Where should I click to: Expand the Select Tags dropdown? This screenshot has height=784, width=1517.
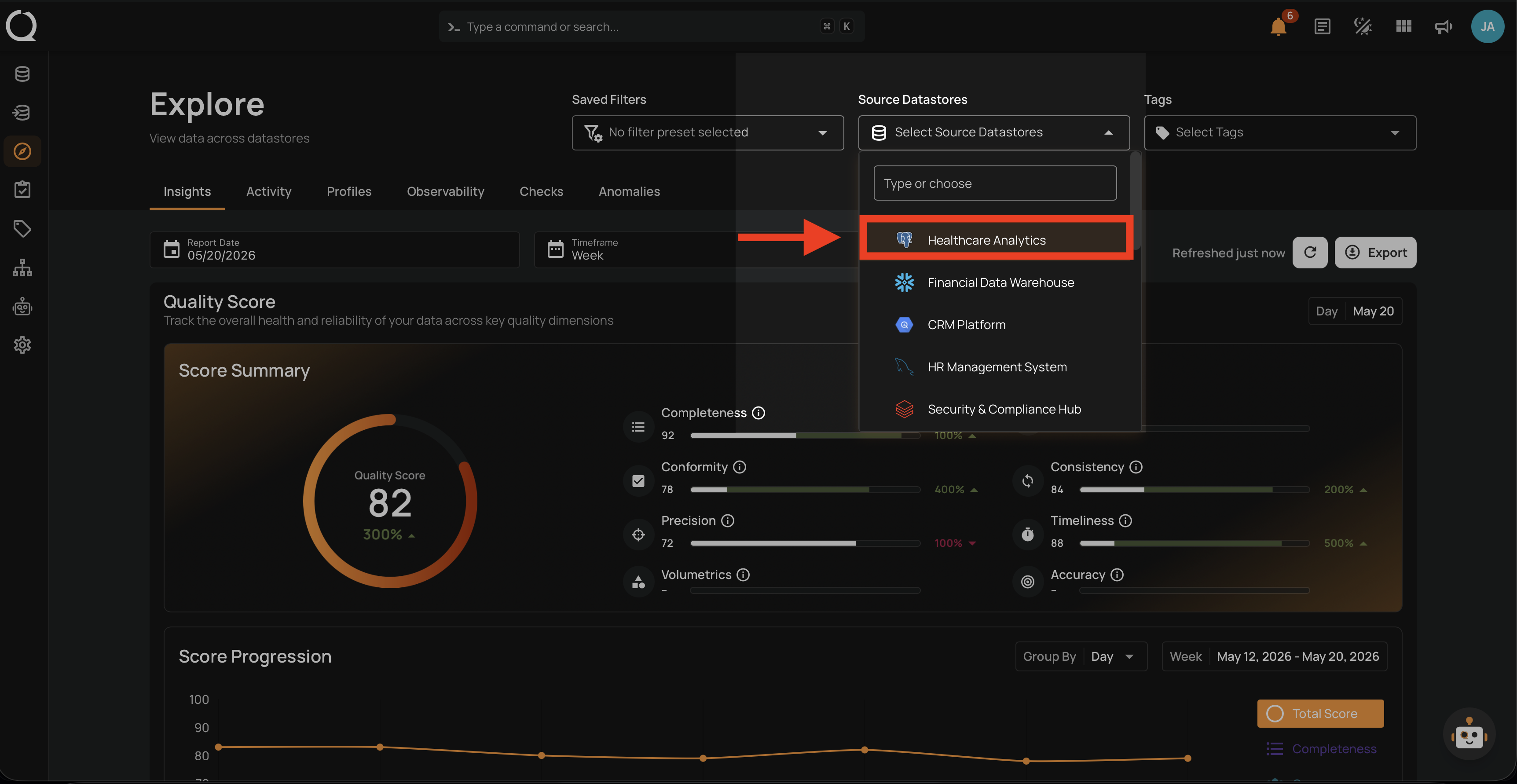(x=1280, y=132)
